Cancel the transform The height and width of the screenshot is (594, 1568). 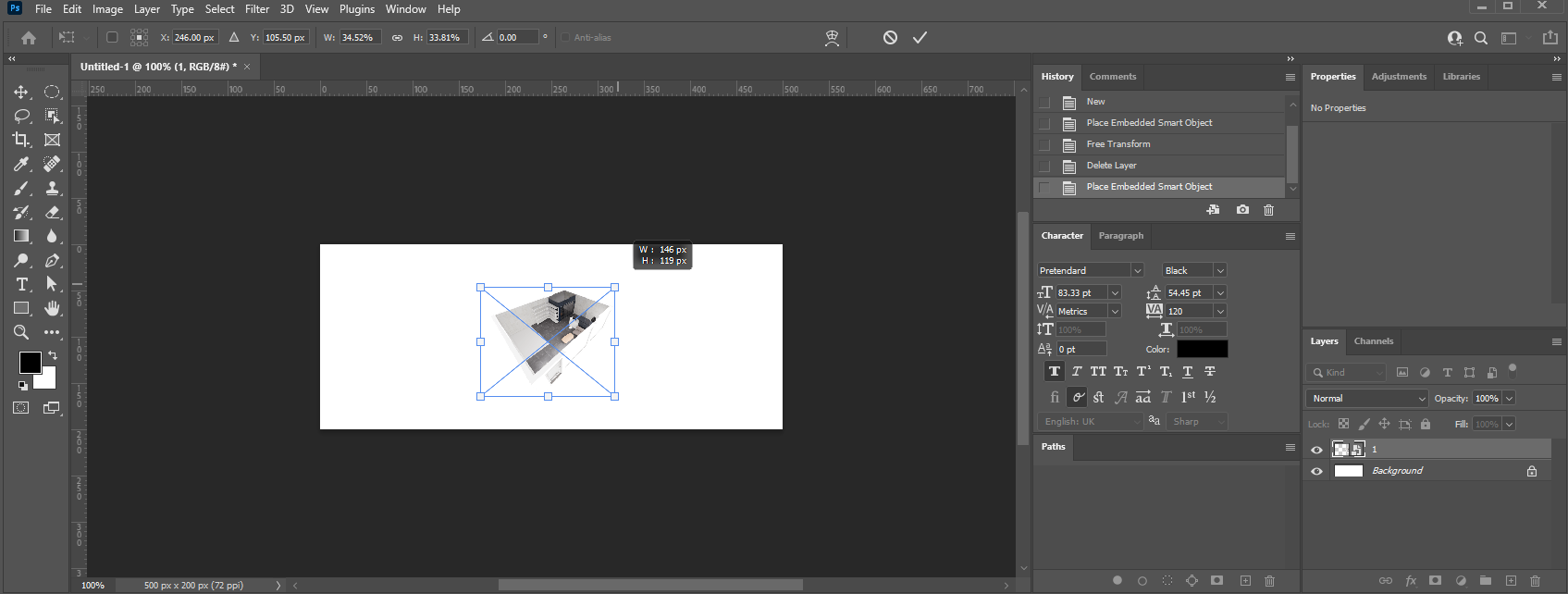pos(890,37)
